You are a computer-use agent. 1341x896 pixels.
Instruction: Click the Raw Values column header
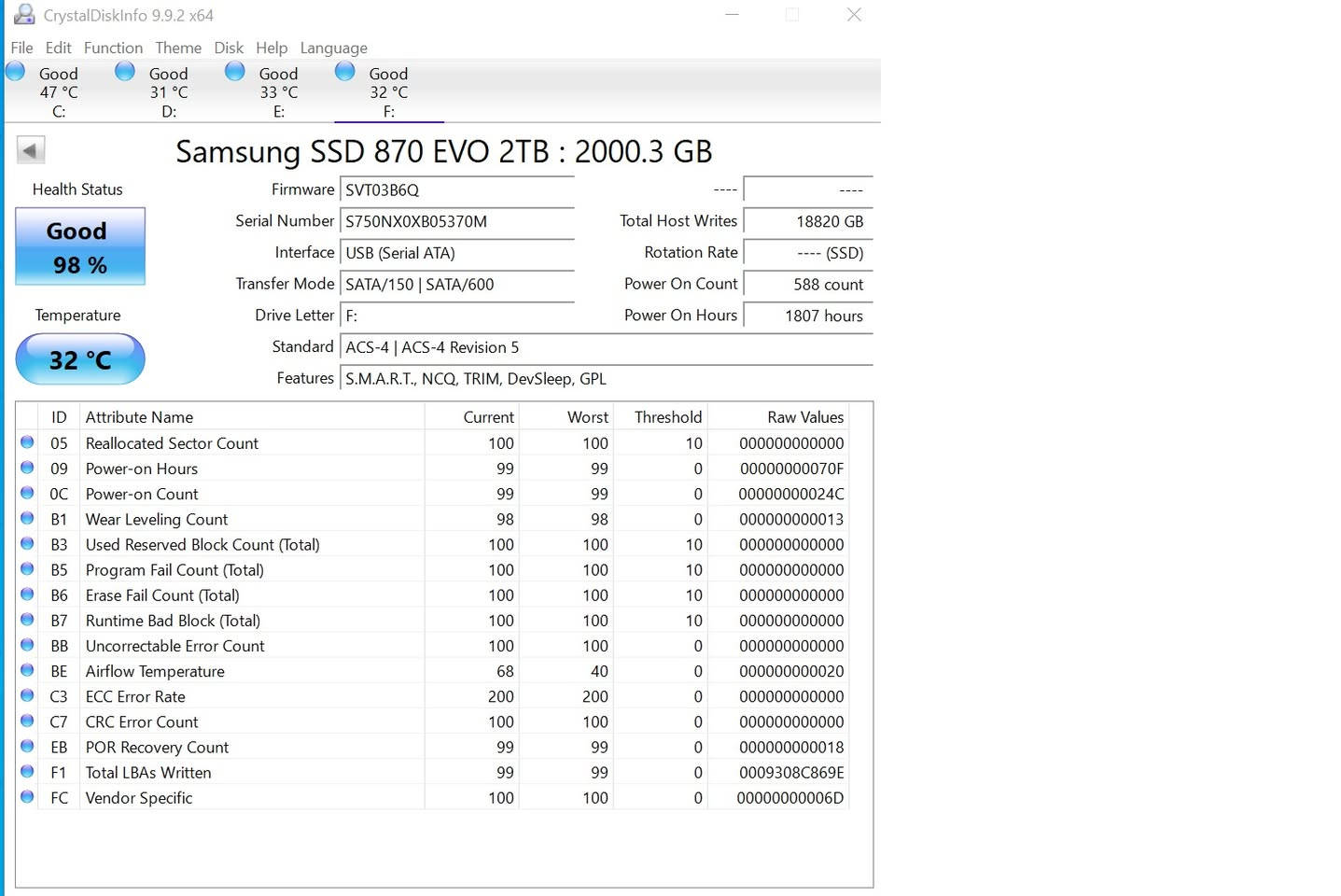click(778, 417)
